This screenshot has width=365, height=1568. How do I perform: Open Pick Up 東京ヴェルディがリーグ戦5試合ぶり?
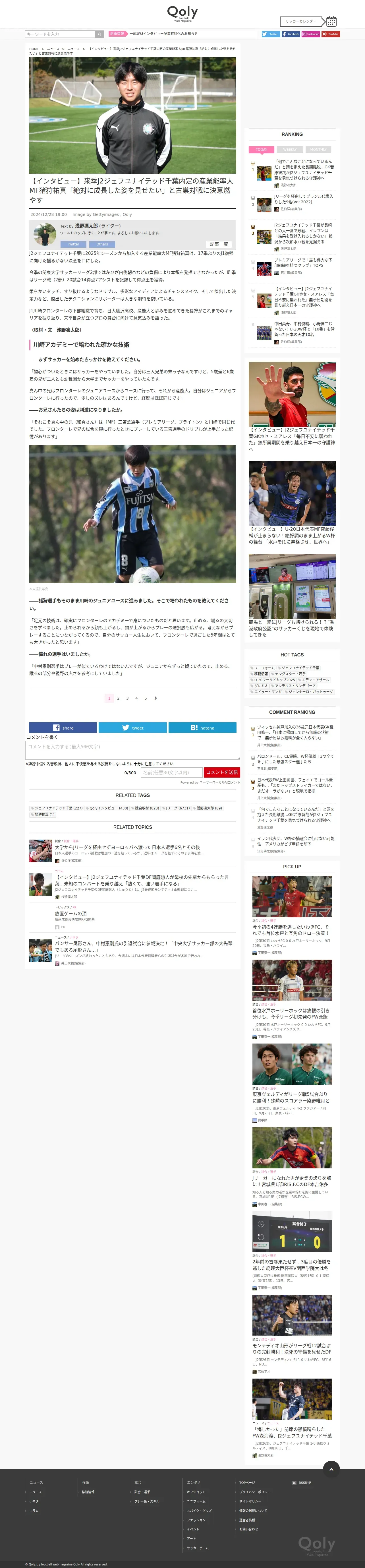pyautogui.click(x=292, y=1098)
